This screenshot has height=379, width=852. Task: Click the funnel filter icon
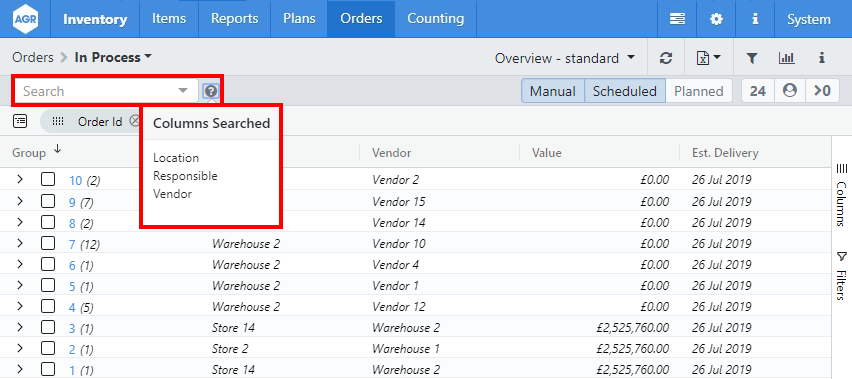(x=751, y=58)
